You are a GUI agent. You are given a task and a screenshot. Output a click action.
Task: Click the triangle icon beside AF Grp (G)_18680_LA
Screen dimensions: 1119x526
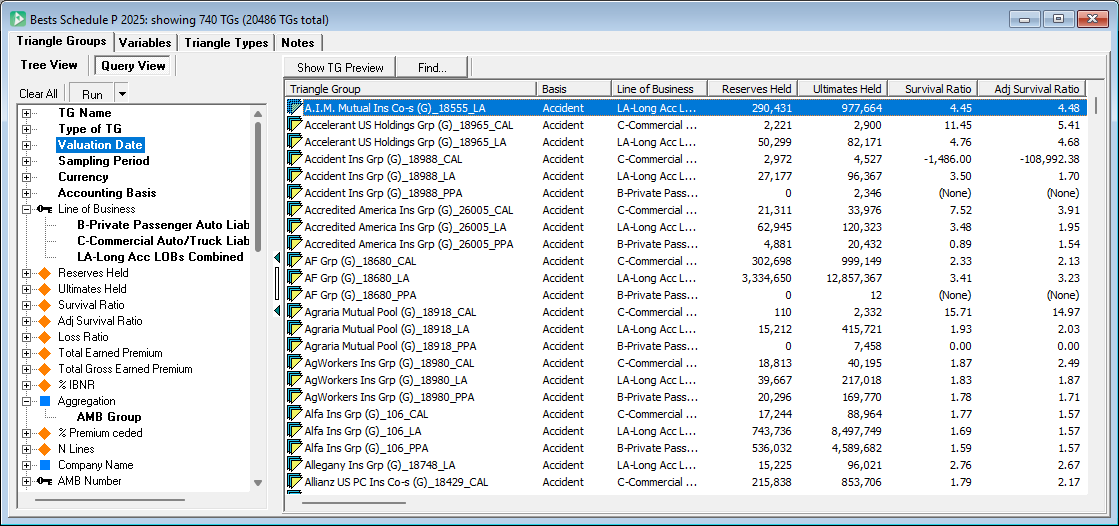coord(295,279)
